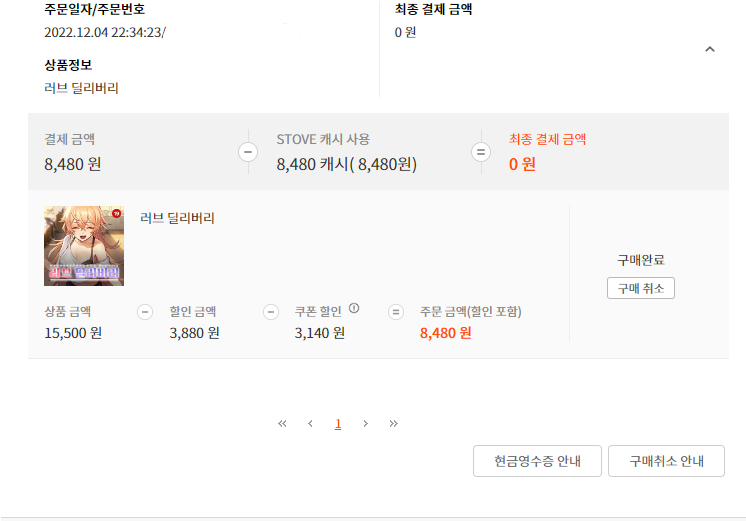746x521 pixels.
Task: Click minus icon before 쿠폰 할인
Action: click(x=271, y=312)
